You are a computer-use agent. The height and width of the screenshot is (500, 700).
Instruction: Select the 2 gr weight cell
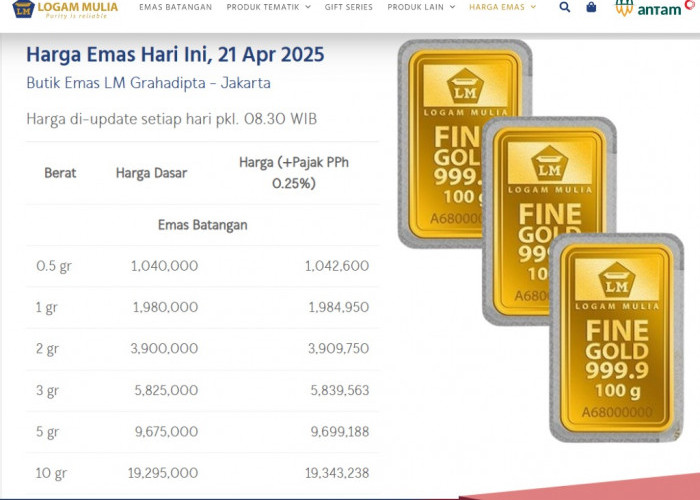(x=47, y=349)
